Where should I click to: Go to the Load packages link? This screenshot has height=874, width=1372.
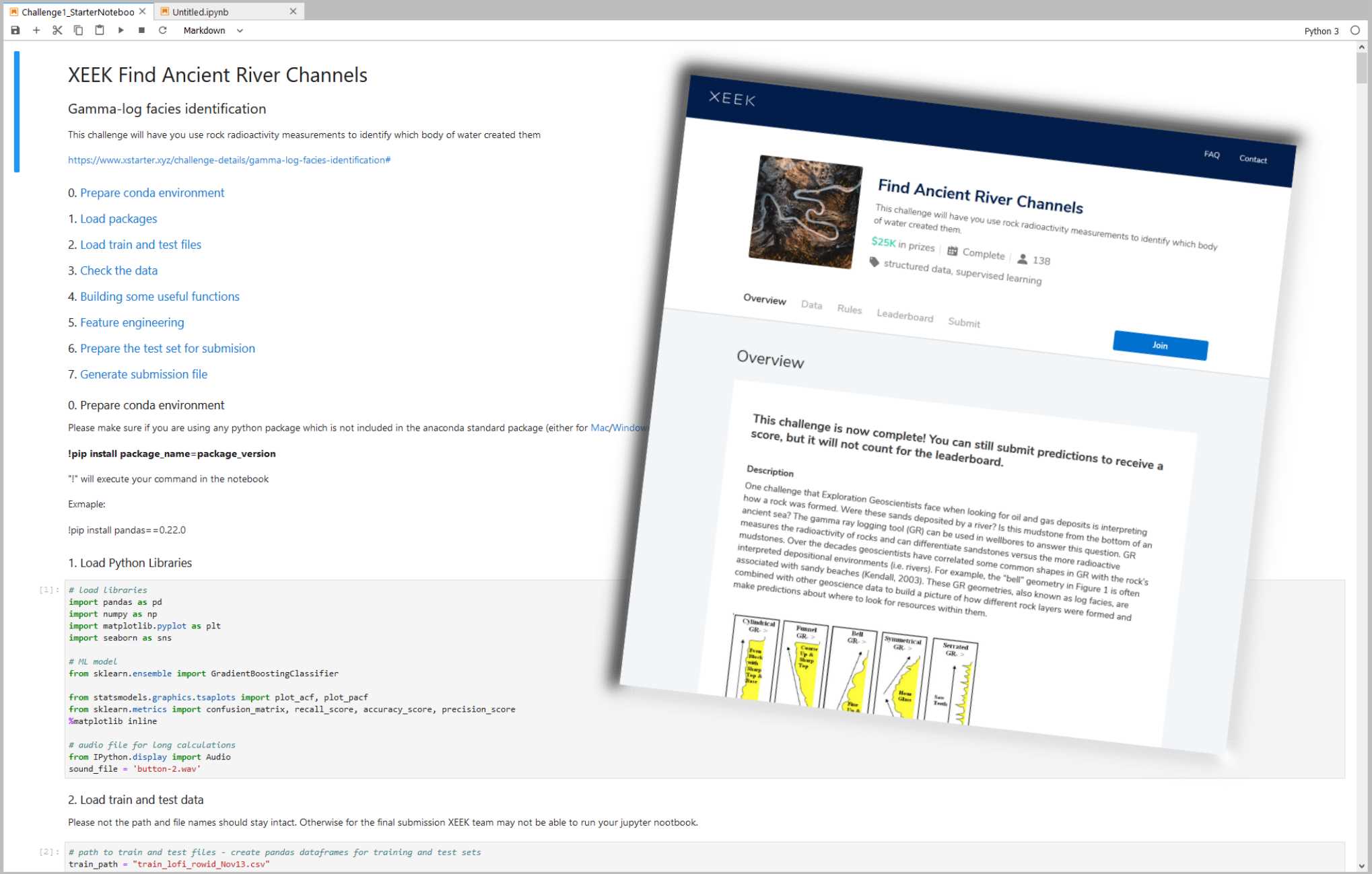[x=118, y=219]
